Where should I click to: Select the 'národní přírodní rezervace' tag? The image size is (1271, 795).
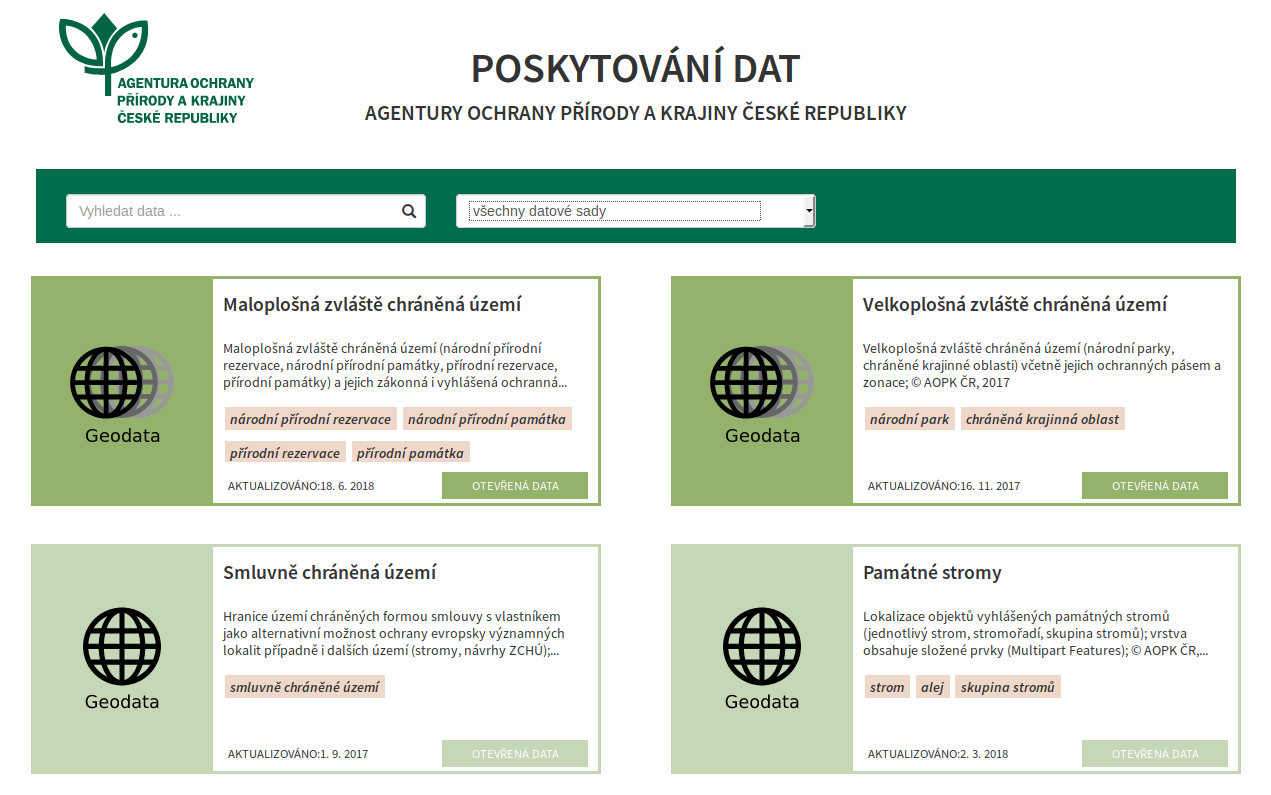point(311,419)
